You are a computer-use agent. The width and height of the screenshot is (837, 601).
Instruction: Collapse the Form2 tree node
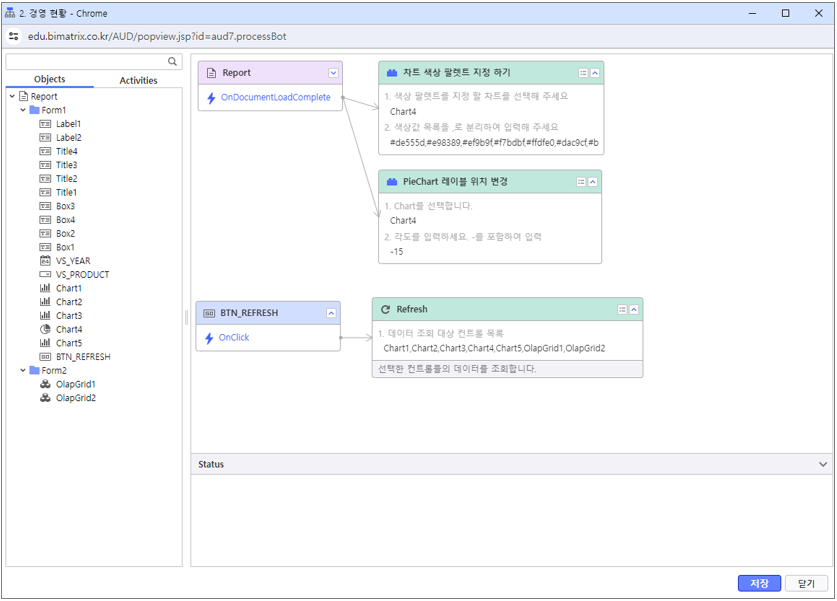click(x=24, y=371)
